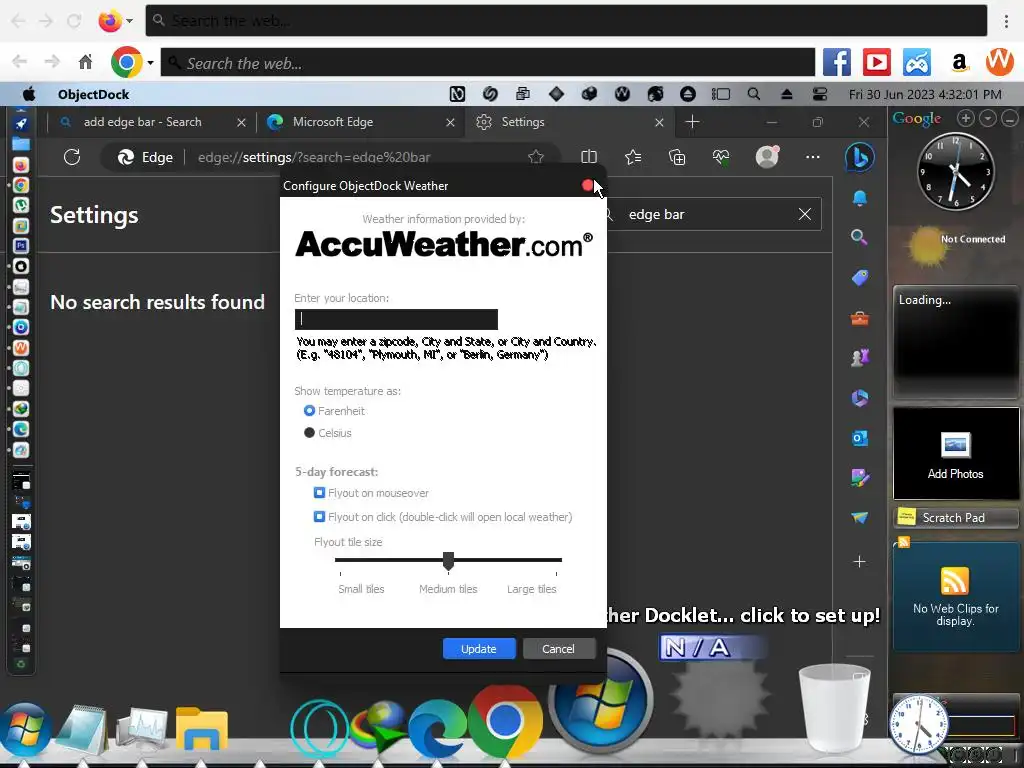The image size is (1024, 768).
Task: Open a new Edge tab
Action: pos(692,122)
